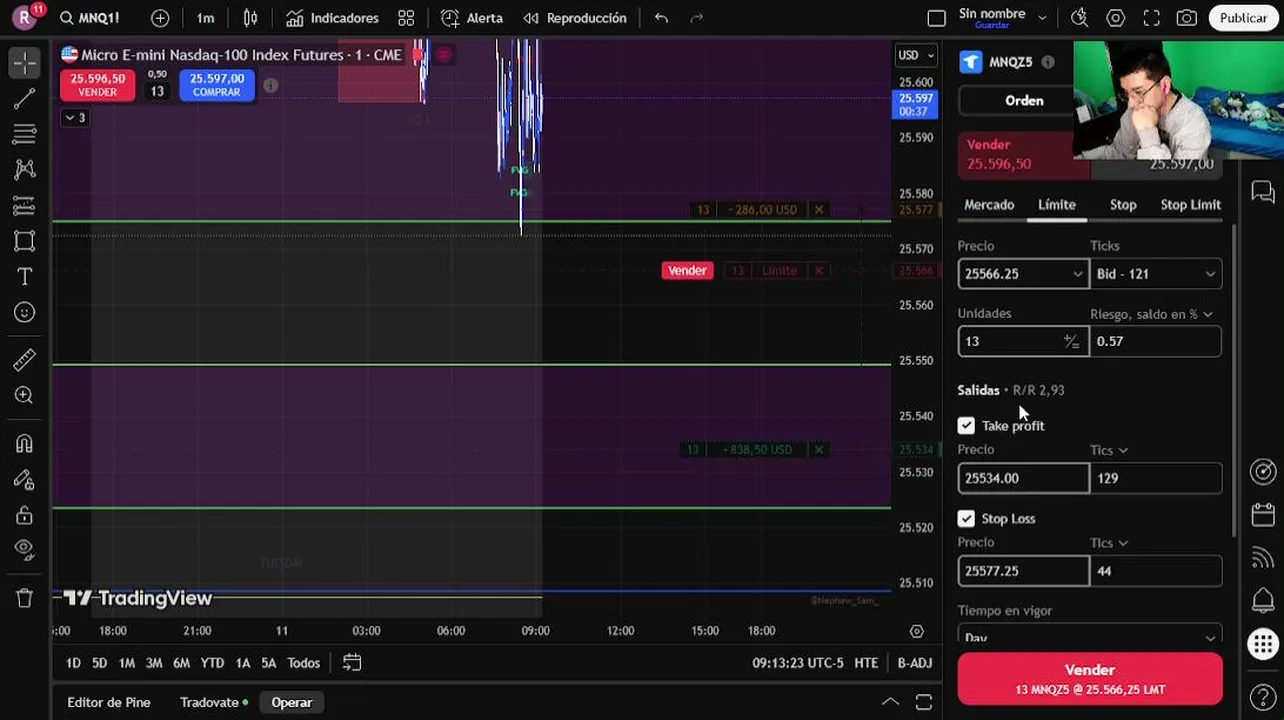The height and width of the screenshot is (720, 1284).
Task: Uncheck the Stop Loss checkbox
Action: [966, 519]
